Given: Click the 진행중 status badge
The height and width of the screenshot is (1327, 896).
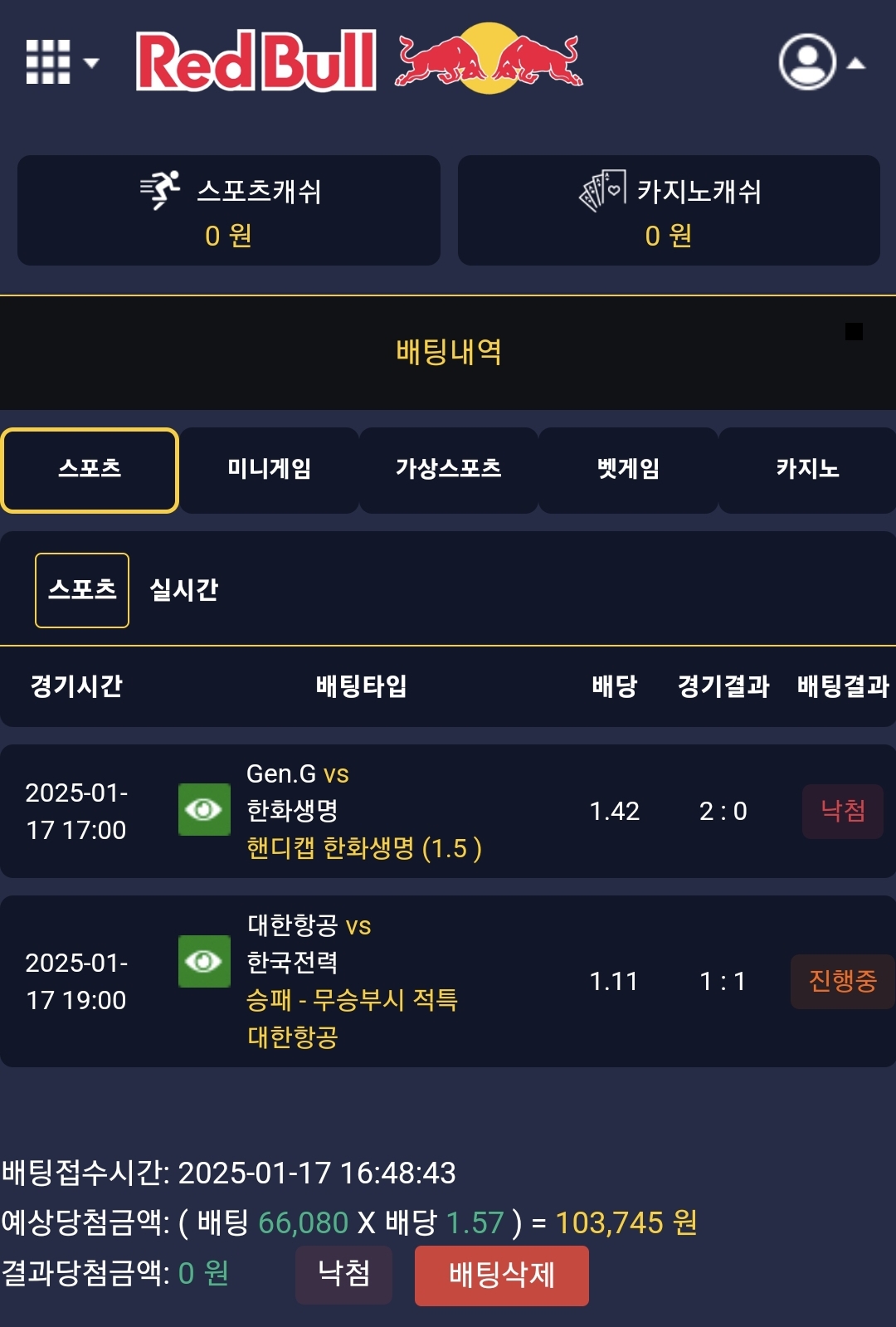Looking at the screenshot, I should coord(842,981).
